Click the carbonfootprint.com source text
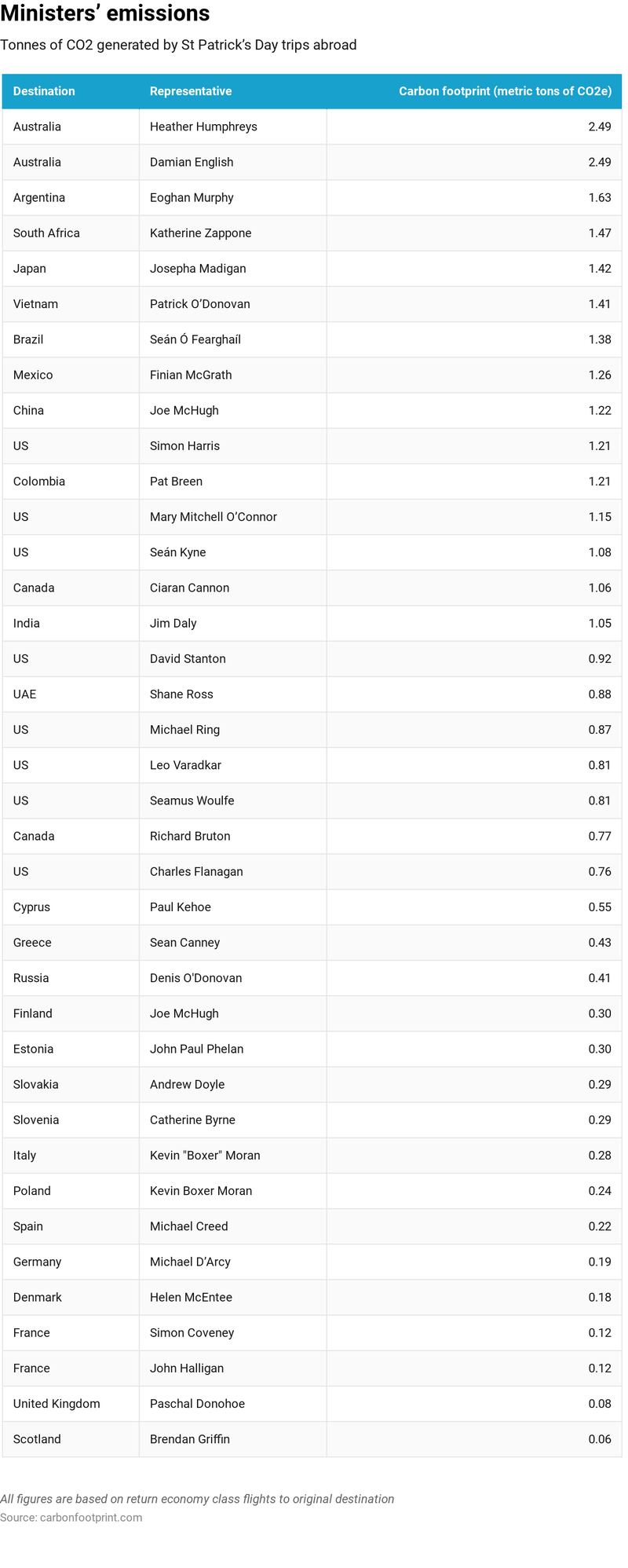 tap(71, 1517)
